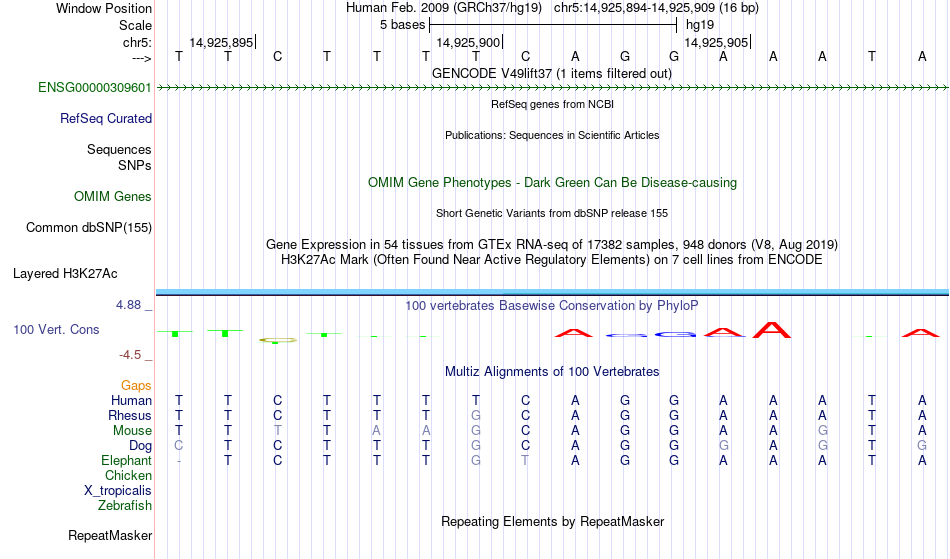950x559 pixels.
Task: Click the strand direction arrow ---> label
Action: point(142,59)
